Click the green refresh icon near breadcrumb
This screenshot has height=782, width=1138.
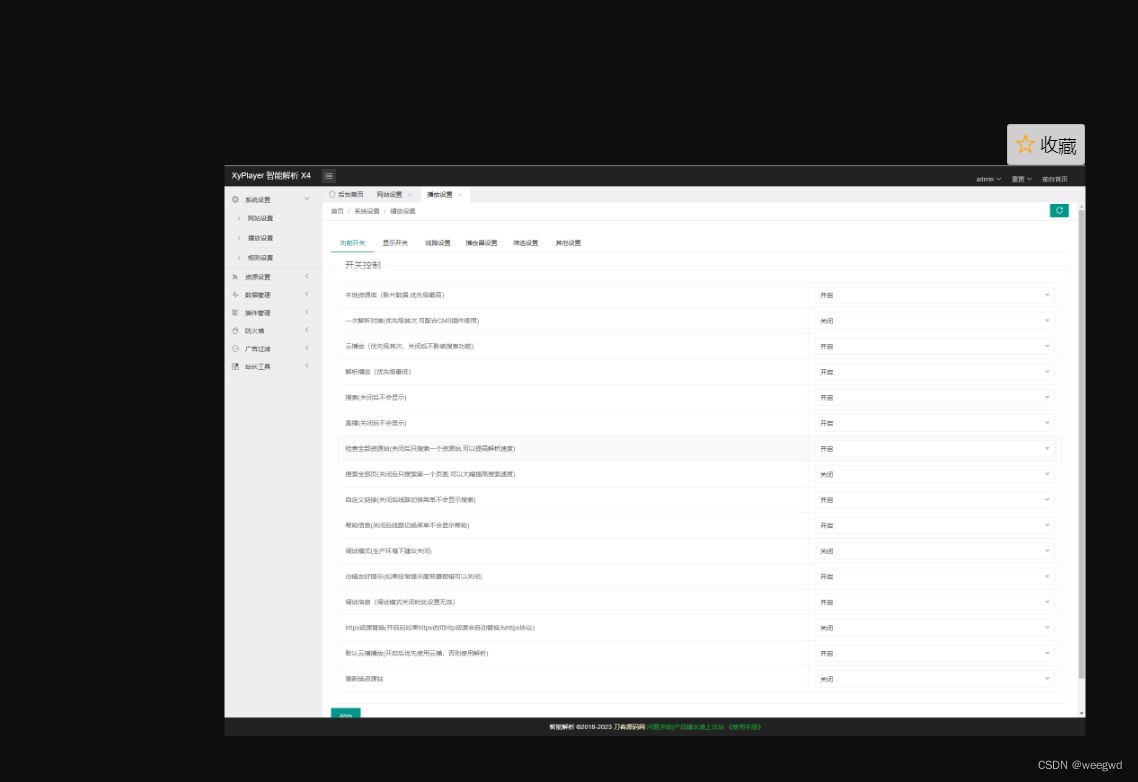coord(1058,211)
